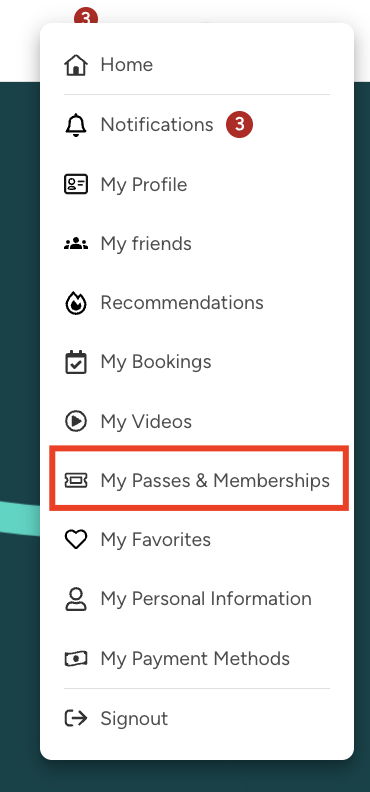Click the red notification badge above the menu
The image size is (370, 792).
[x=86, y=17]
